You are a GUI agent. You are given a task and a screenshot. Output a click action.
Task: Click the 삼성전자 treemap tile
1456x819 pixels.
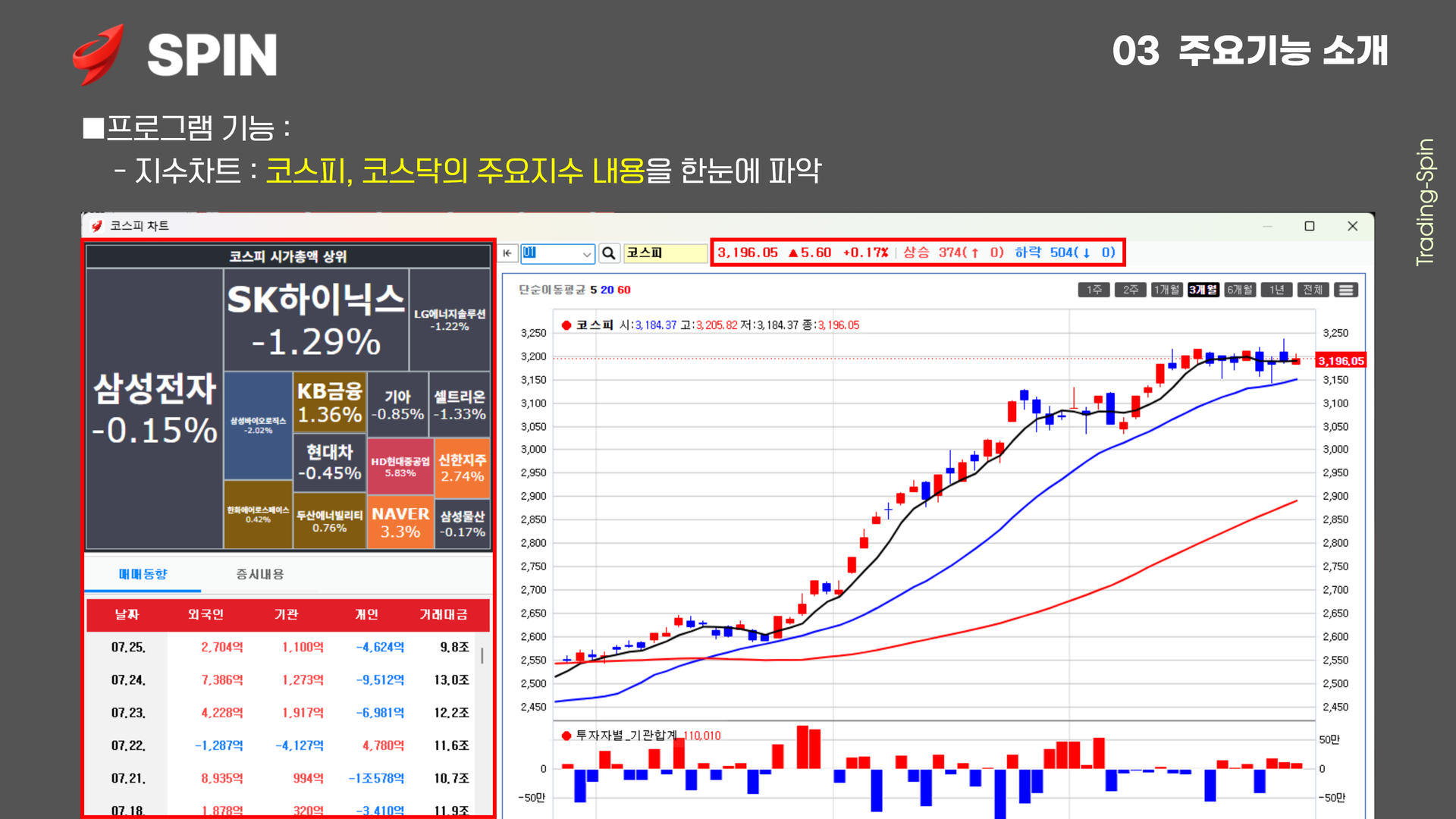155,409
